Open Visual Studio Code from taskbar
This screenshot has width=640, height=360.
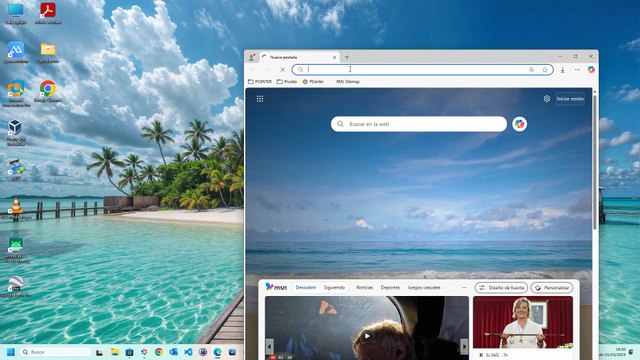tap(188, 352)
